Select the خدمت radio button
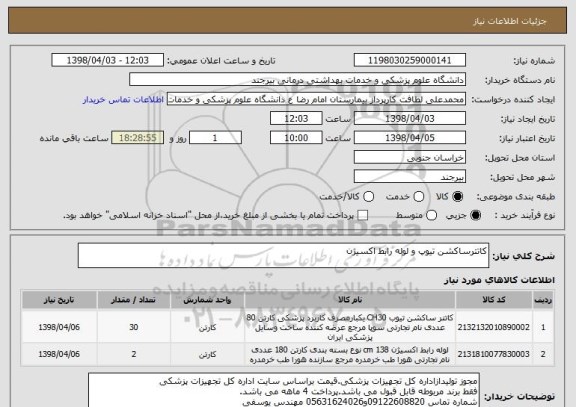 (x=419, y=197)
